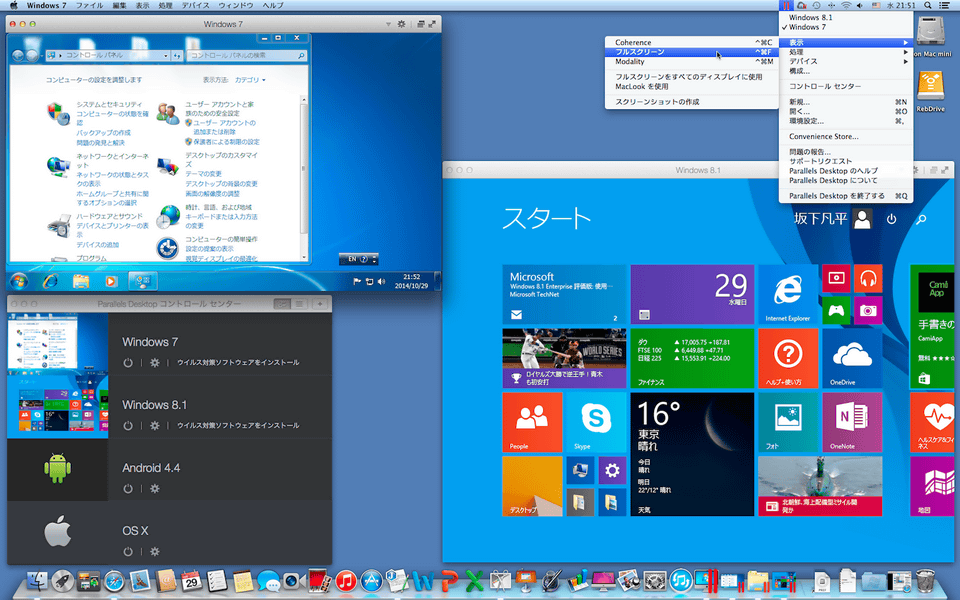Switch Control Center to list view
Image resolution: width=960 pixels, height=600 pixels.
[x=299, y=304]
